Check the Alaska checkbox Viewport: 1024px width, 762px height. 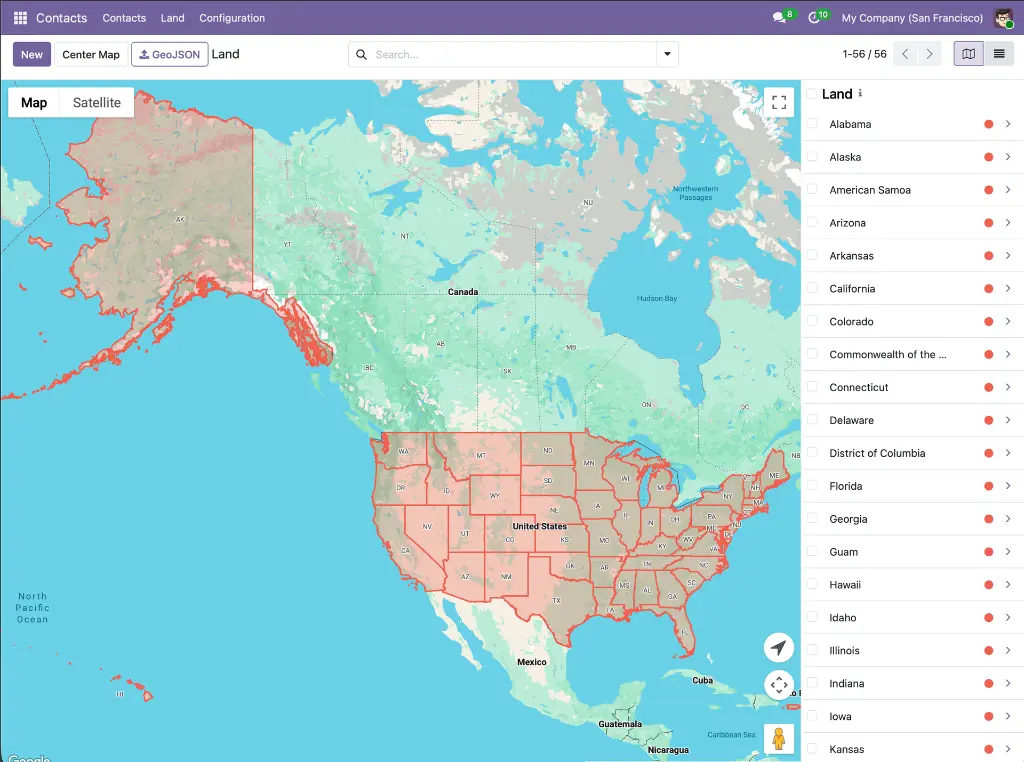[x=812, y=156]
